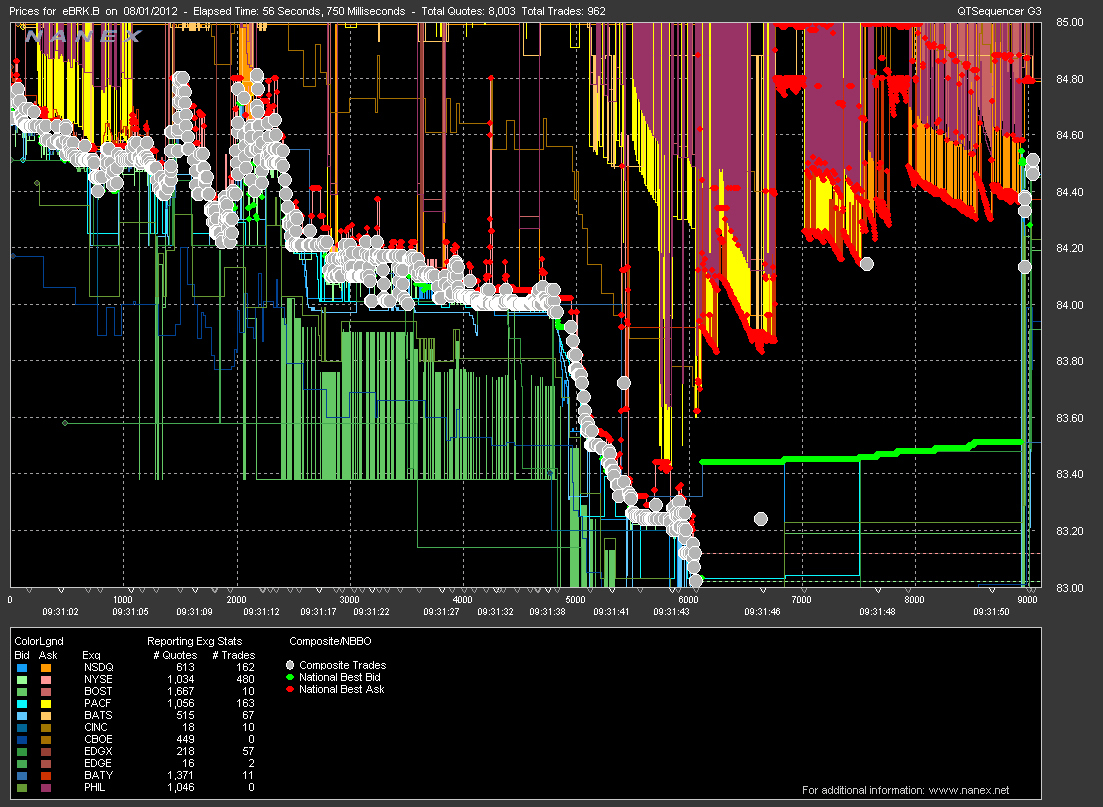Select the 5000 tick on the x-axis
Image resolution: width=1103 pixels, height=807 pixels.
pyautogui.click(x=575, y=600)
